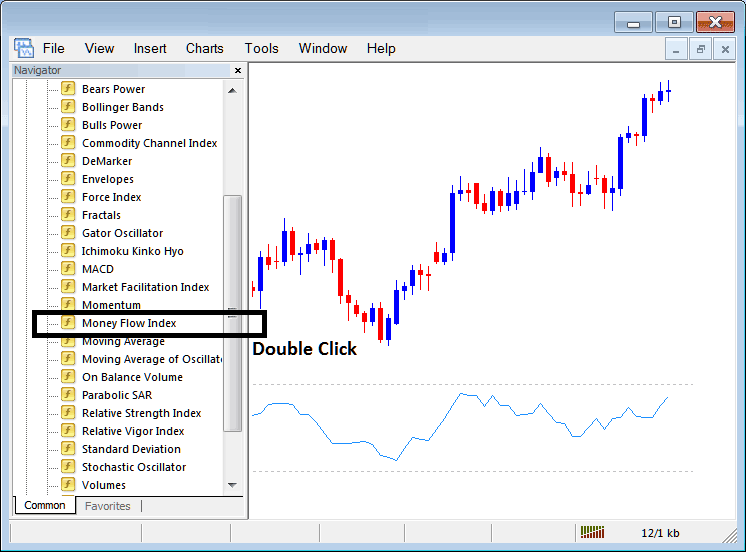Screen dimensions: 746x552
Task: Click the Navigator scroll down arrow
Action: point(232,485)
